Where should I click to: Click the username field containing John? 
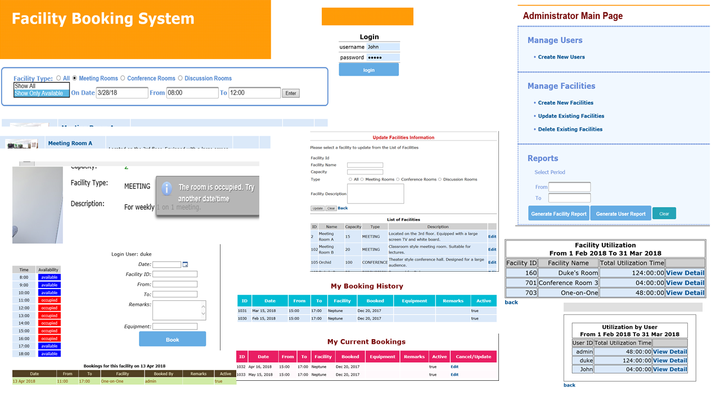[x=383, y=47]
